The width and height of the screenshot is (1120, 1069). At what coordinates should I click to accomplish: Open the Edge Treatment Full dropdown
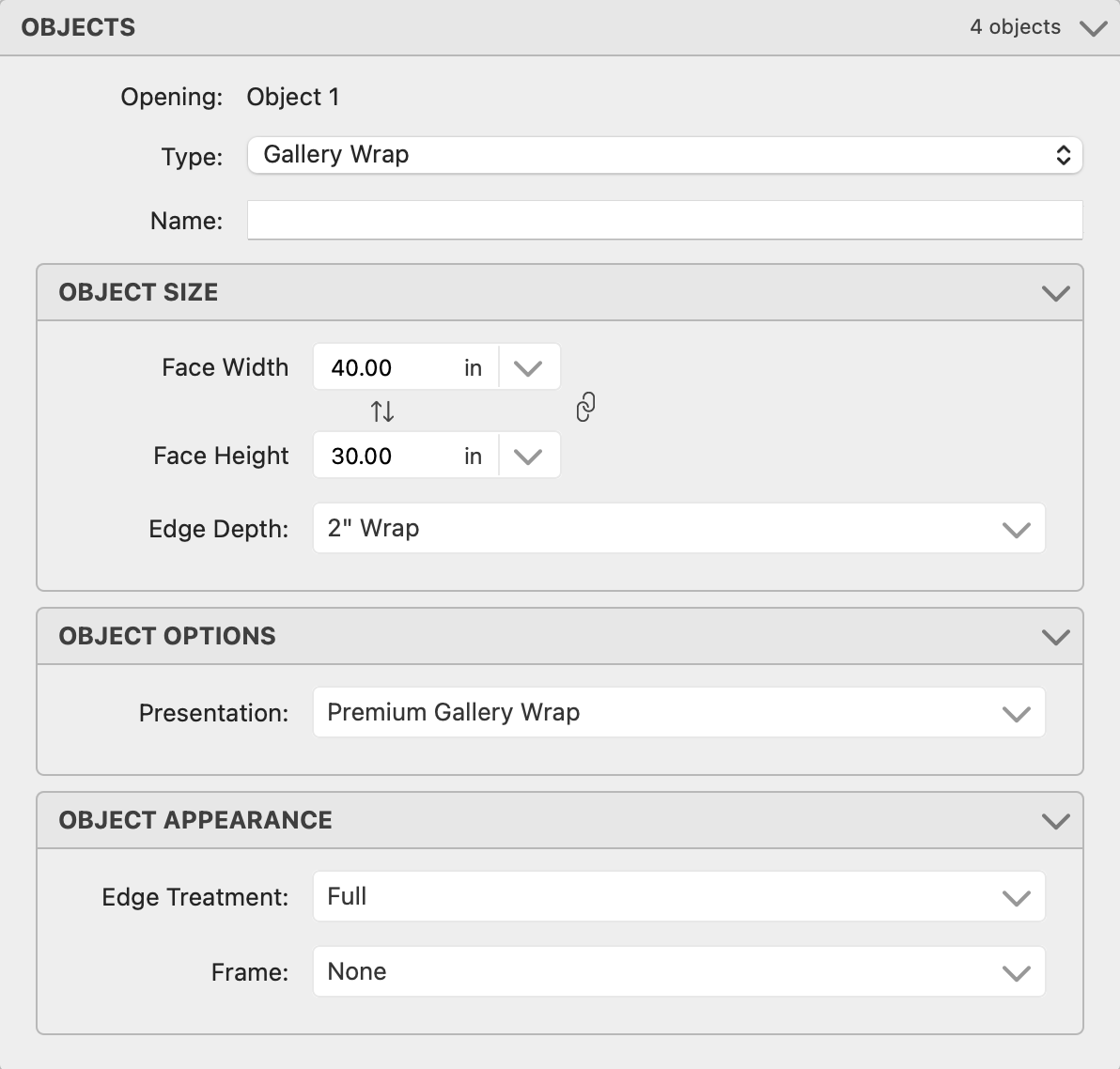pyautogui.click(x=677, y=897)
